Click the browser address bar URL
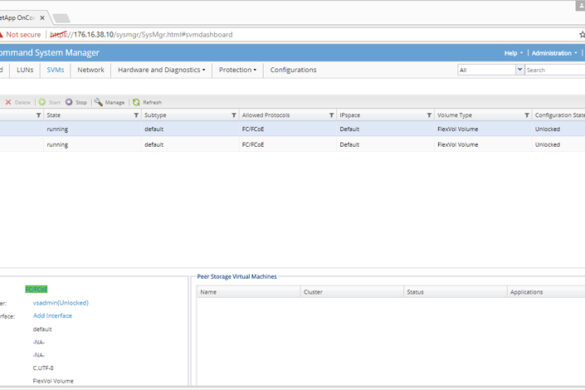This screenshot has height=390, width=585. point(141,34)
